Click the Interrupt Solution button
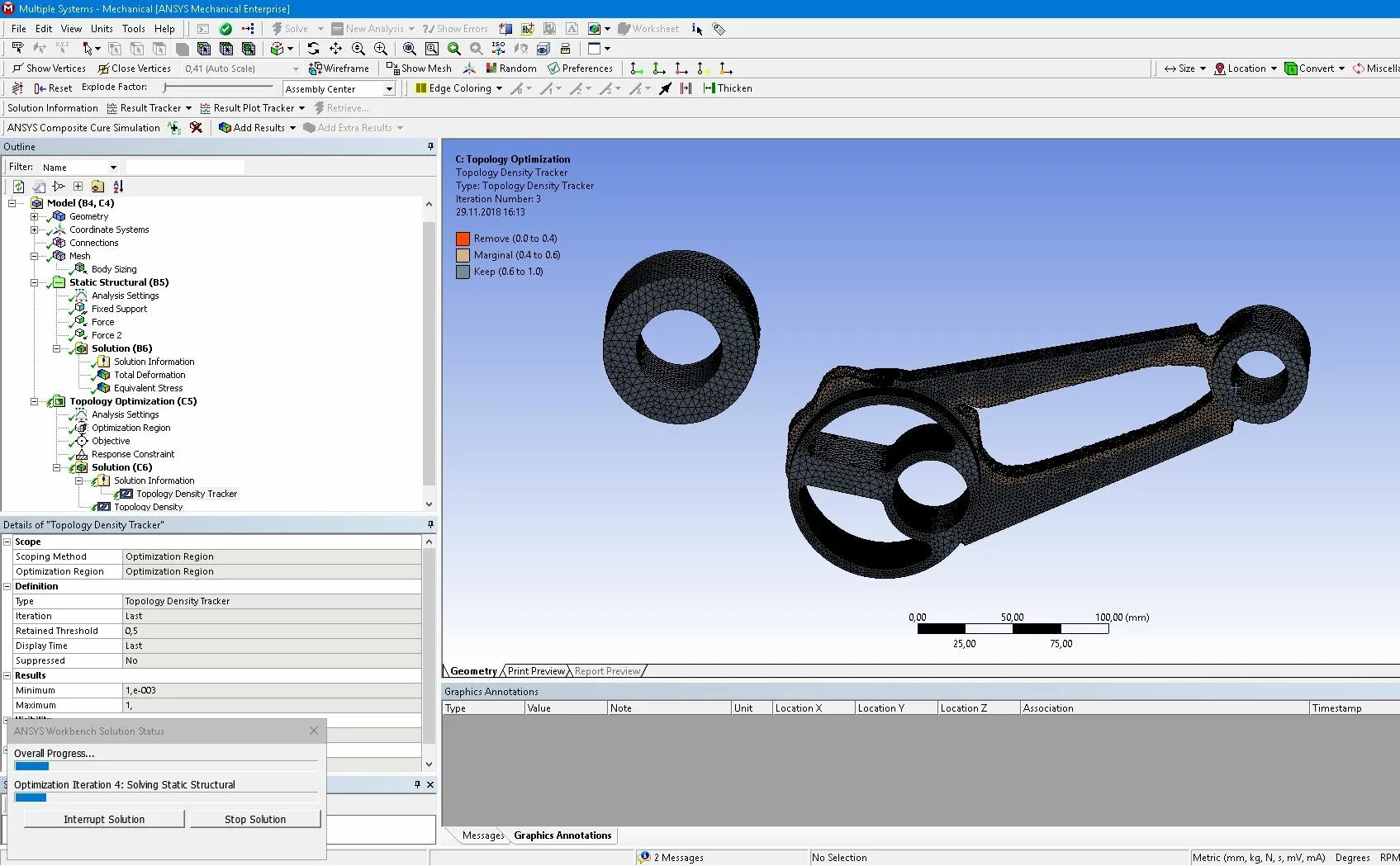1400x866 pixels. 104,819
